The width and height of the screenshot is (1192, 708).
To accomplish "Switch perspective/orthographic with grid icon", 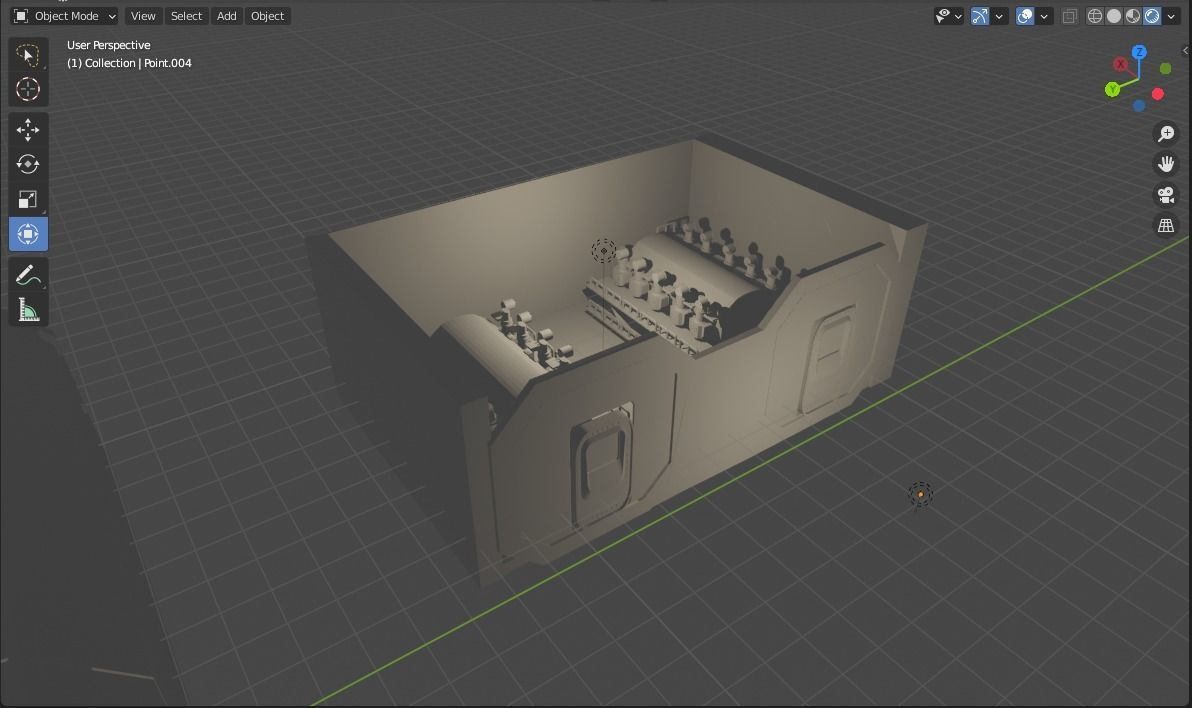I will (1165, 225).
